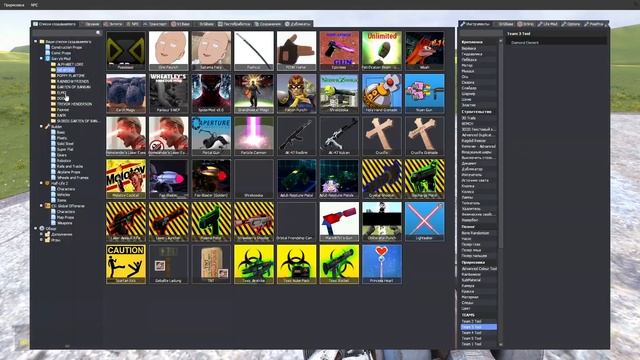Select the AK-47 Vulcan weapon

(x=339, y=136)
